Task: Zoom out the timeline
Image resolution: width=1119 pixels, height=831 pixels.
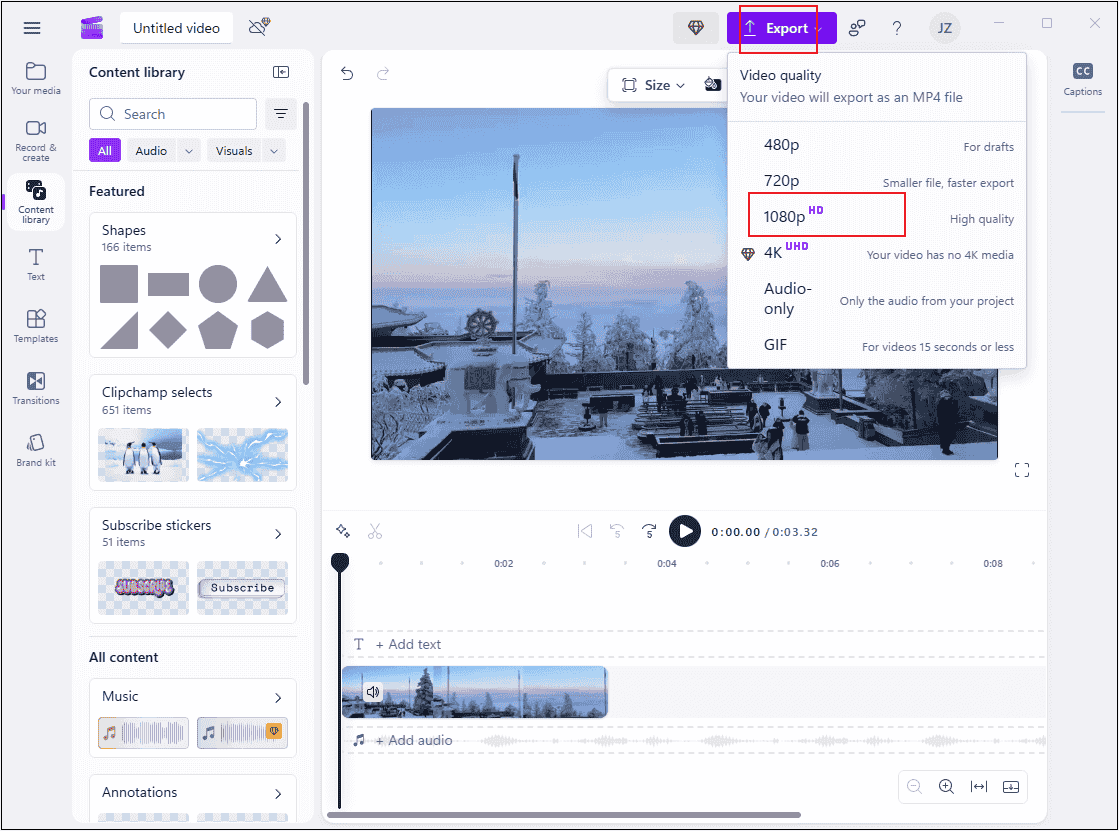Action: coord(914,786)
